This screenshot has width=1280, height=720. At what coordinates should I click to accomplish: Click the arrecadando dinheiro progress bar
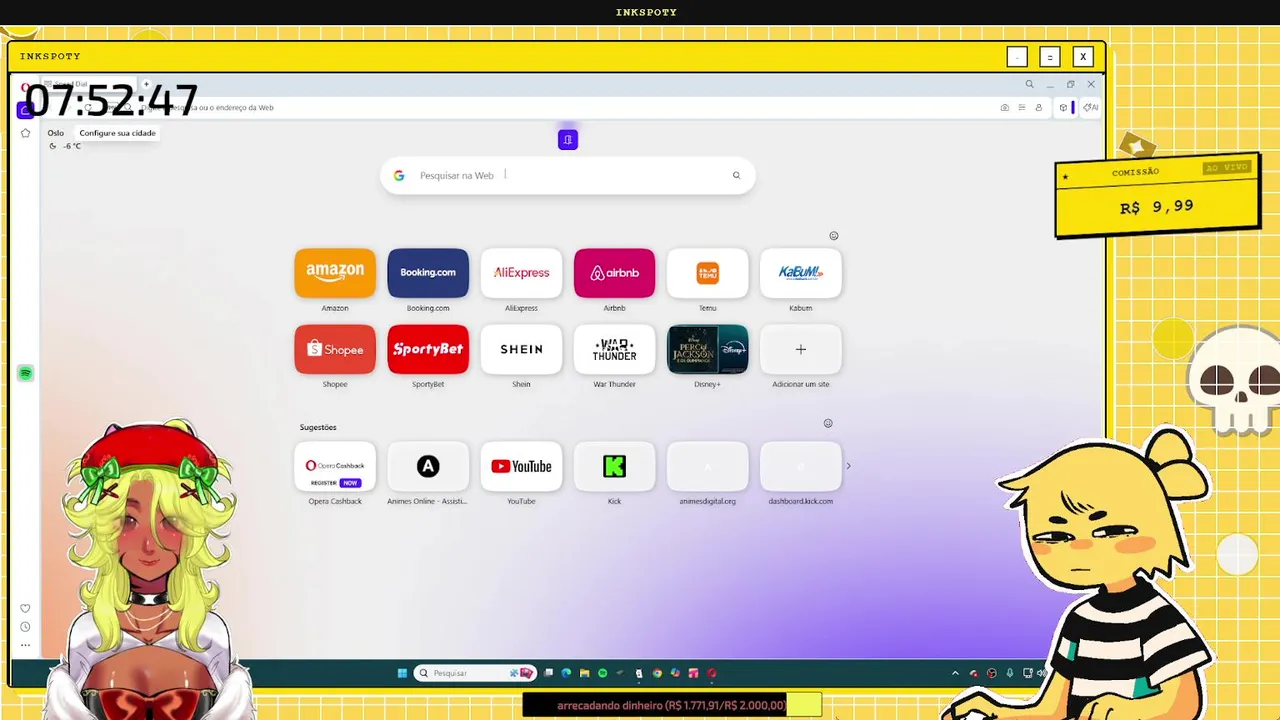672,705
